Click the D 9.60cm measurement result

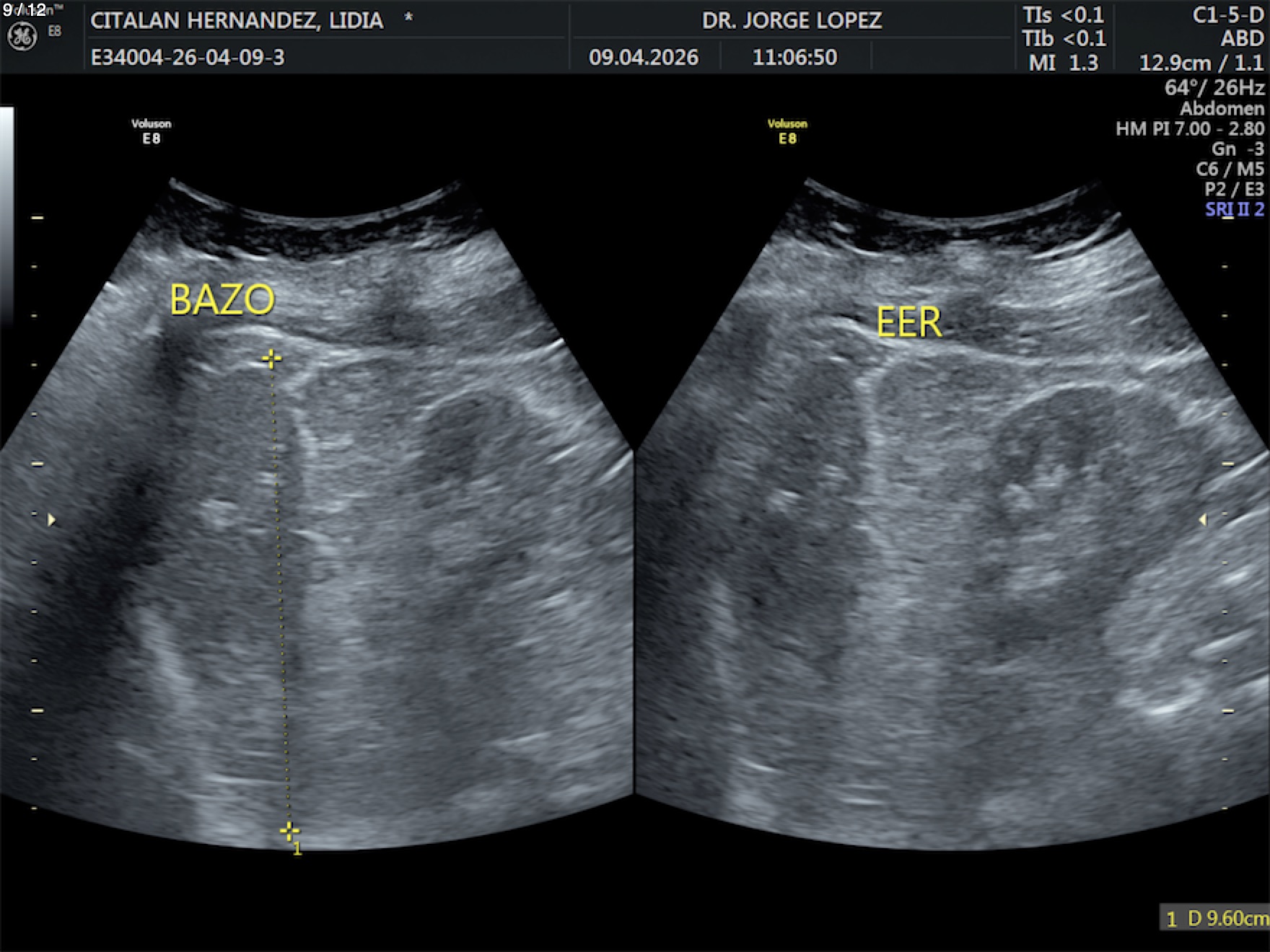tap(1215, 918)
